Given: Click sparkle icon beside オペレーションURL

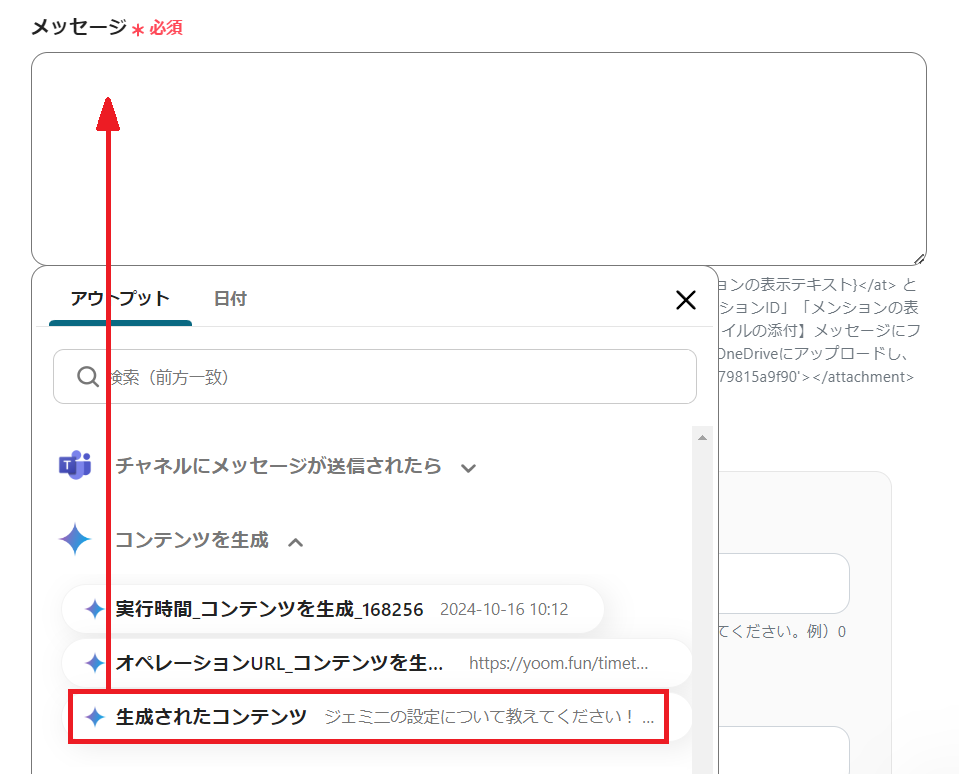Looking at the screenshot, I should point(94,663).
